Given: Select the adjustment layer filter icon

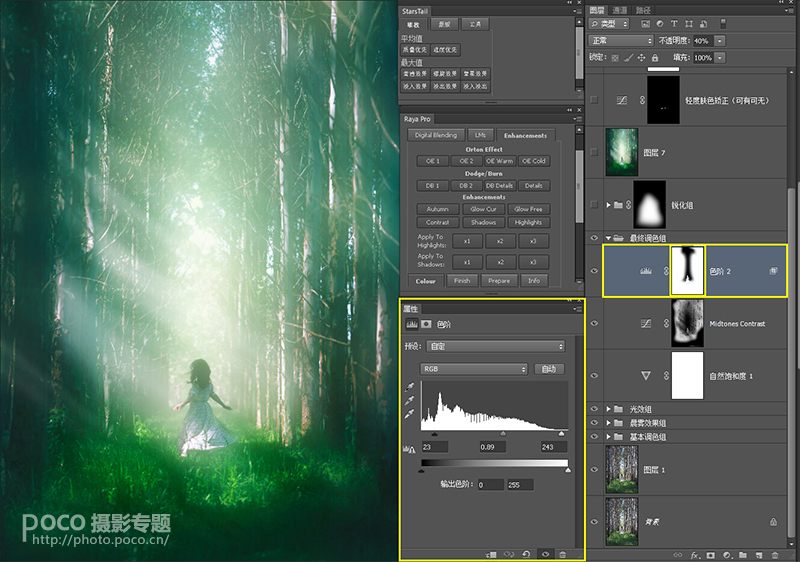Looking at the screenshot, I should [660, 24].
